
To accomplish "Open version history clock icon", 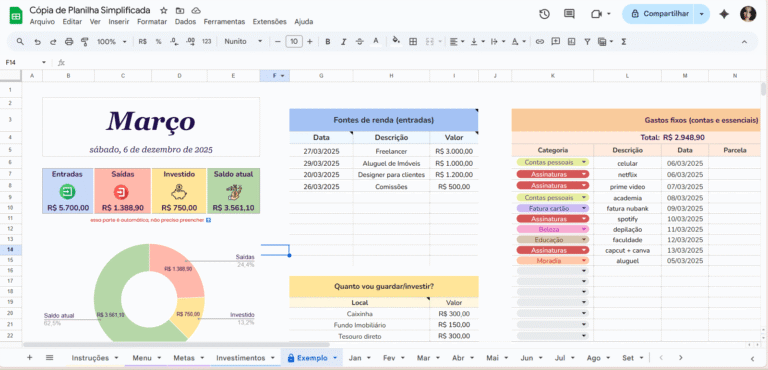I will 544,14.
